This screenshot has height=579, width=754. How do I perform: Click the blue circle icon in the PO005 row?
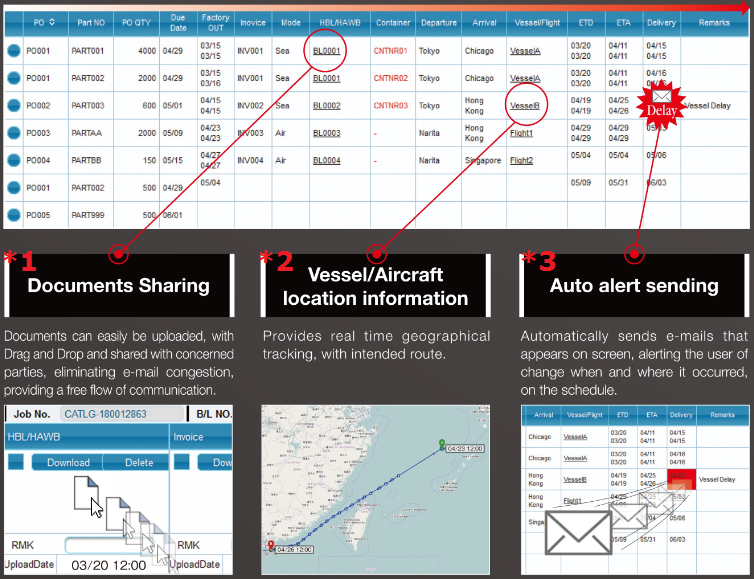click(14, 215)
